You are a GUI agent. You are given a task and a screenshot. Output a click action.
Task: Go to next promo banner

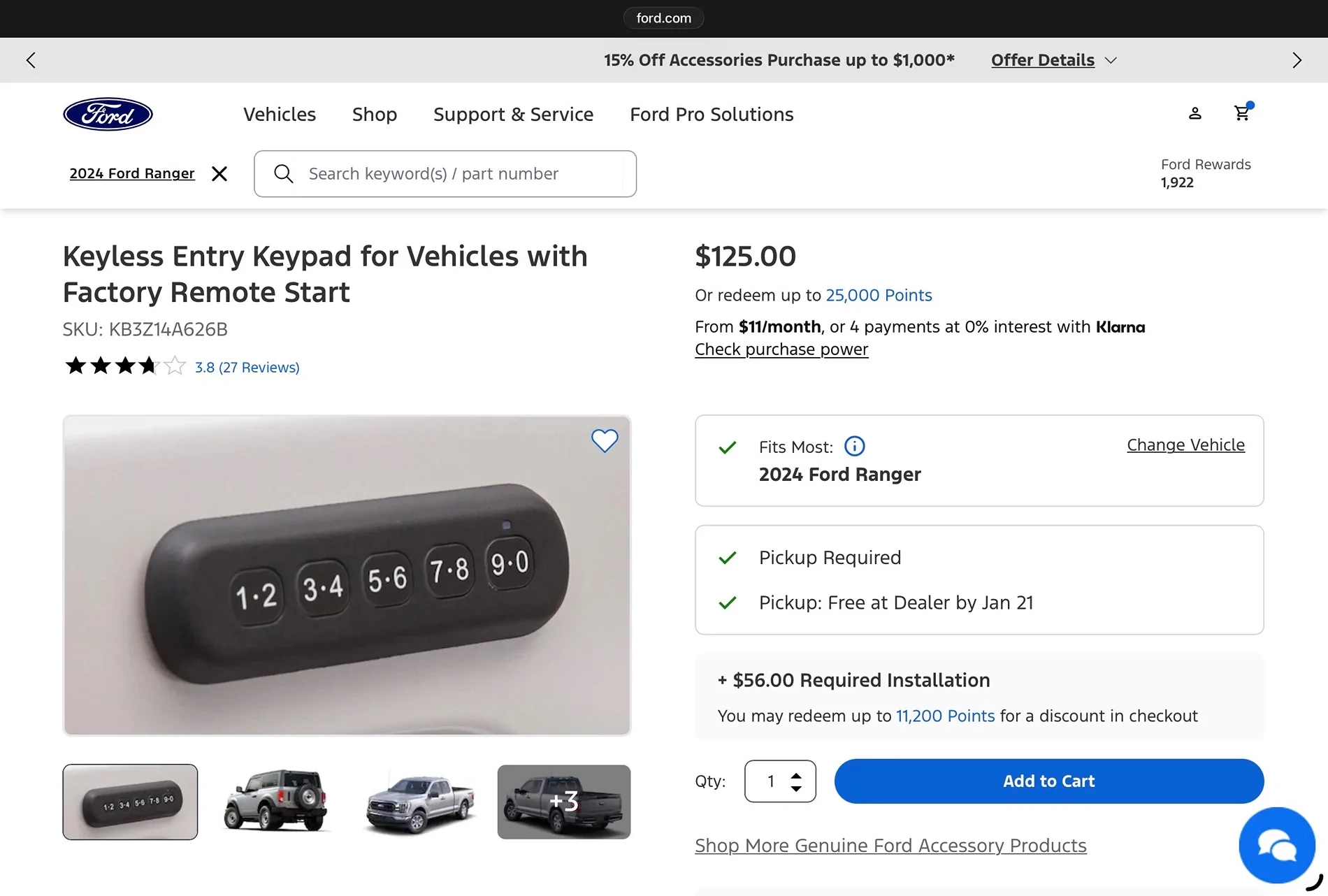(1297, 60)
